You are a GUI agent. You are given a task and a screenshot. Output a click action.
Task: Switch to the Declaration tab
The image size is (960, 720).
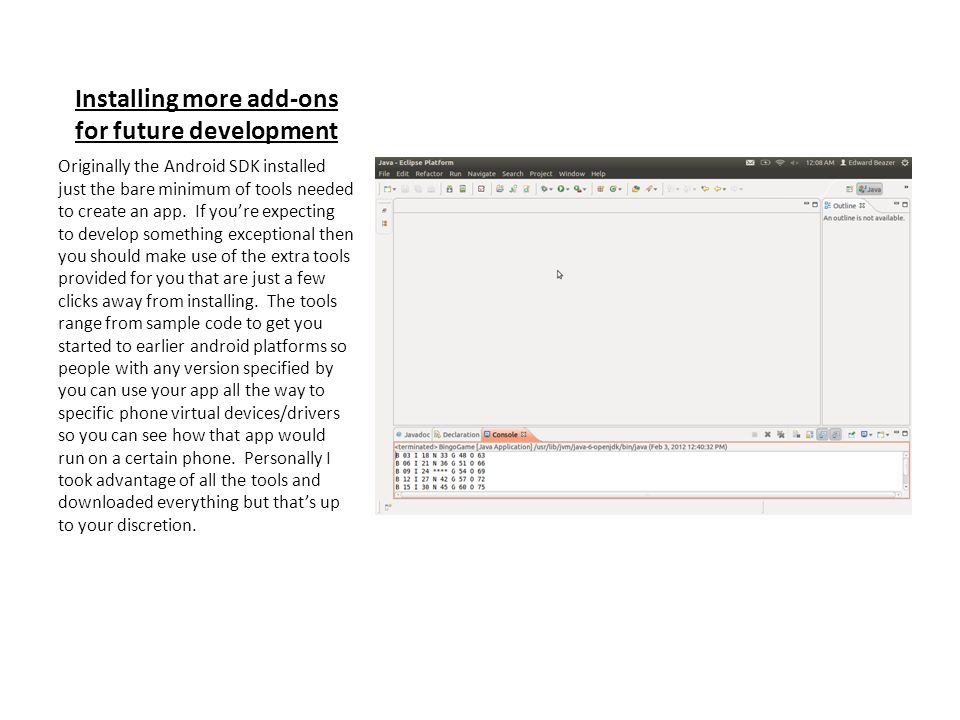457,435
